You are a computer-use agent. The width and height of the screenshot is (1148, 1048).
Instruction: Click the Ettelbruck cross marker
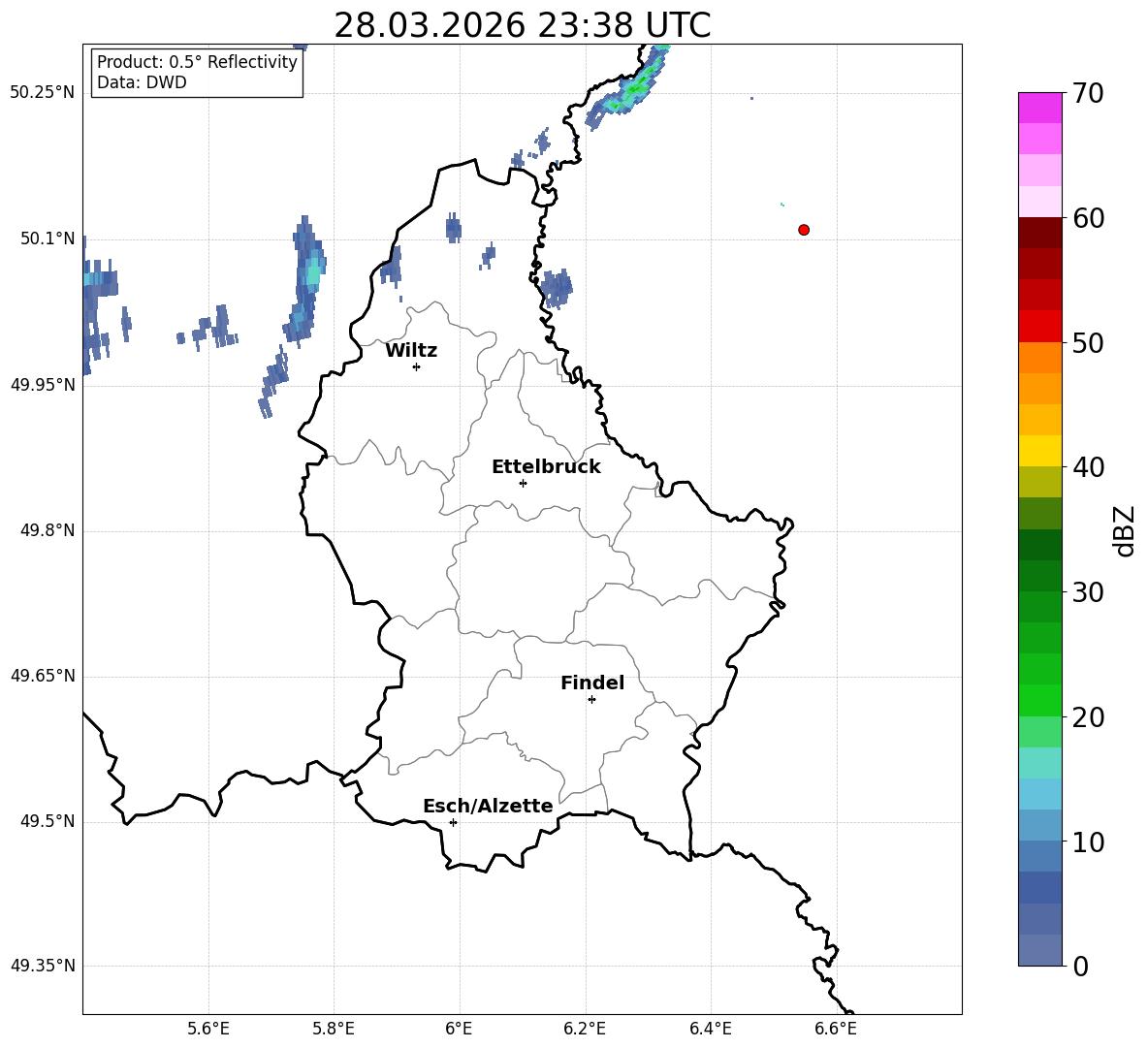coord(523,483)
